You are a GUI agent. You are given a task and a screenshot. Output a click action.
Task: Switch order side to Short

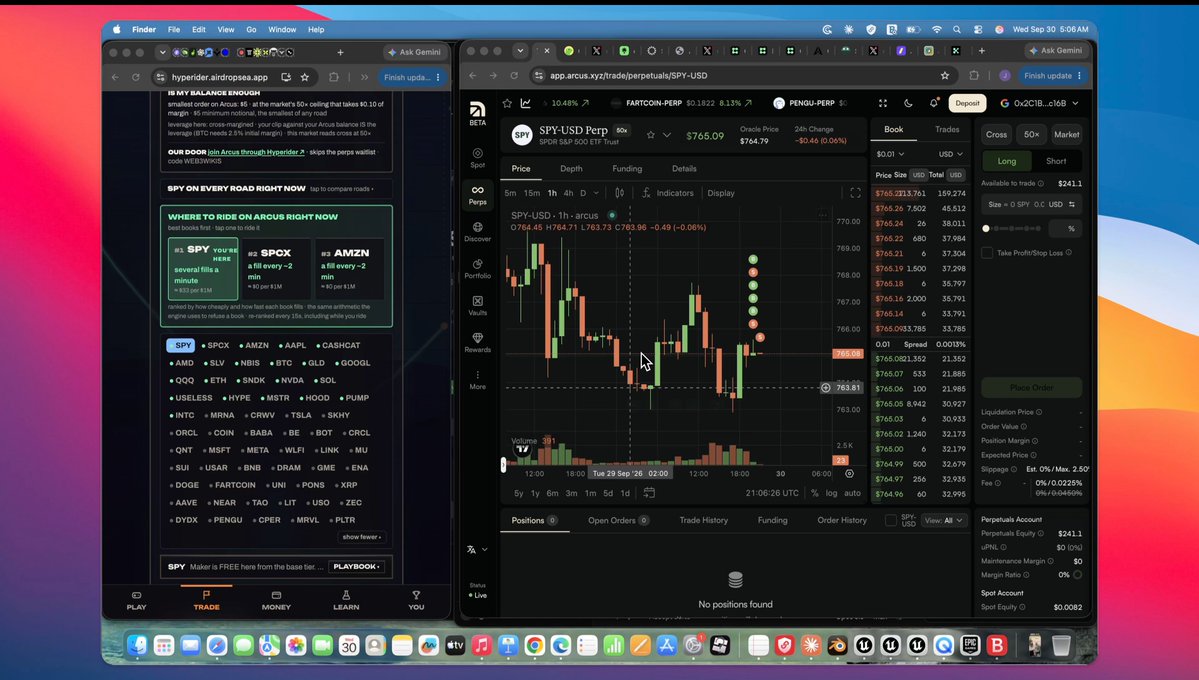click(x=1056, y=161)
